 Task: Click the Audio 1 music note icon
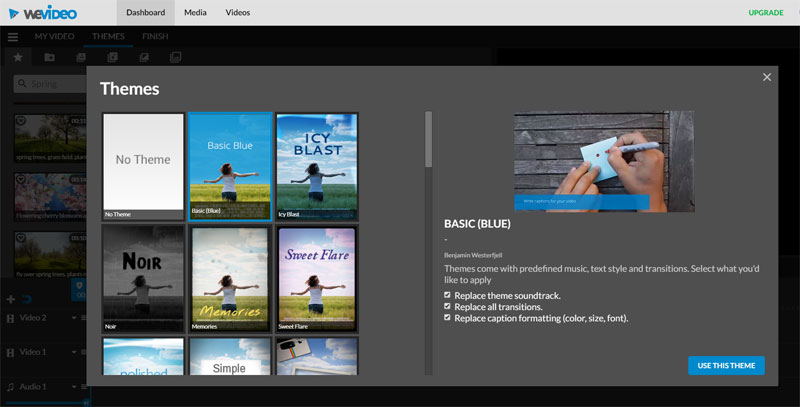coord(10,387)
